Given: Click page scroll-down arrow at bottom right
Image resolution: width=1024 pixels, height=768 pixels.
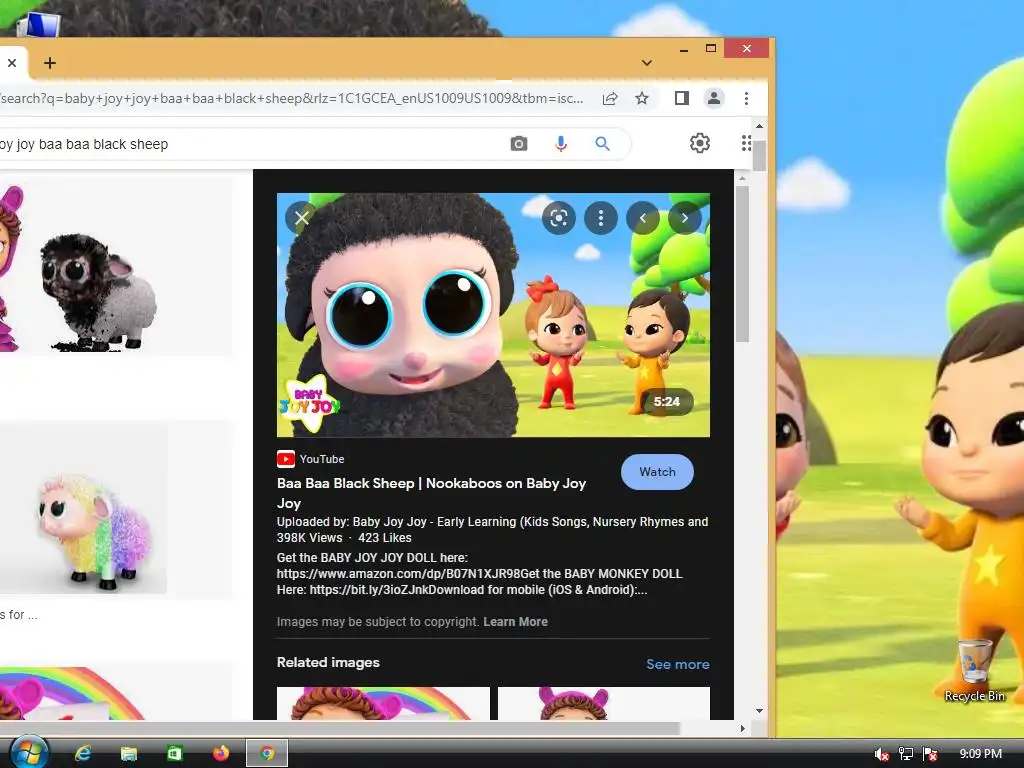Looking at the screenshot, I should pos(759,711).
